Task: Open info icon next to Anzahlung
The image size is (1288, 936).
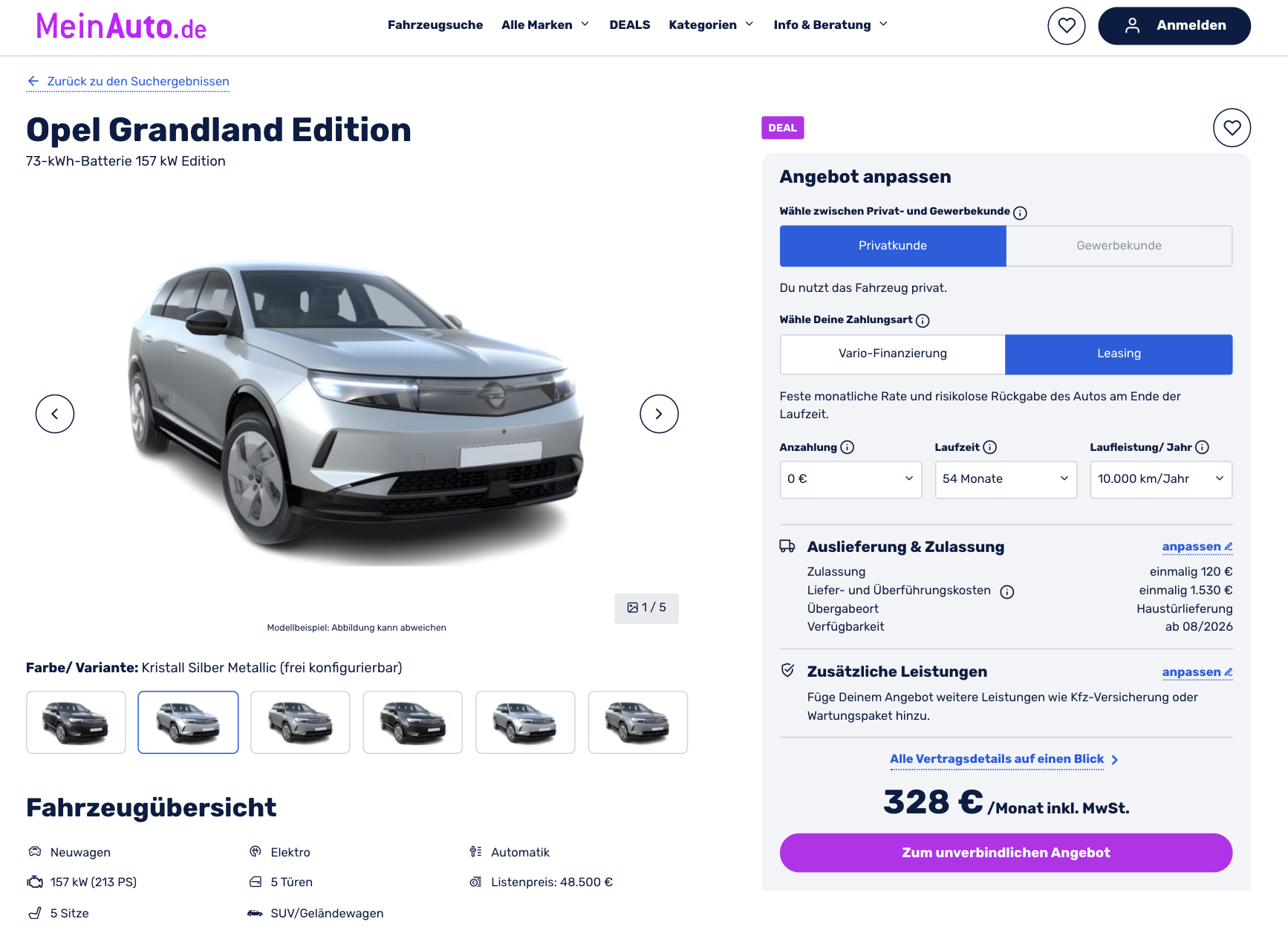Action: 847,447
